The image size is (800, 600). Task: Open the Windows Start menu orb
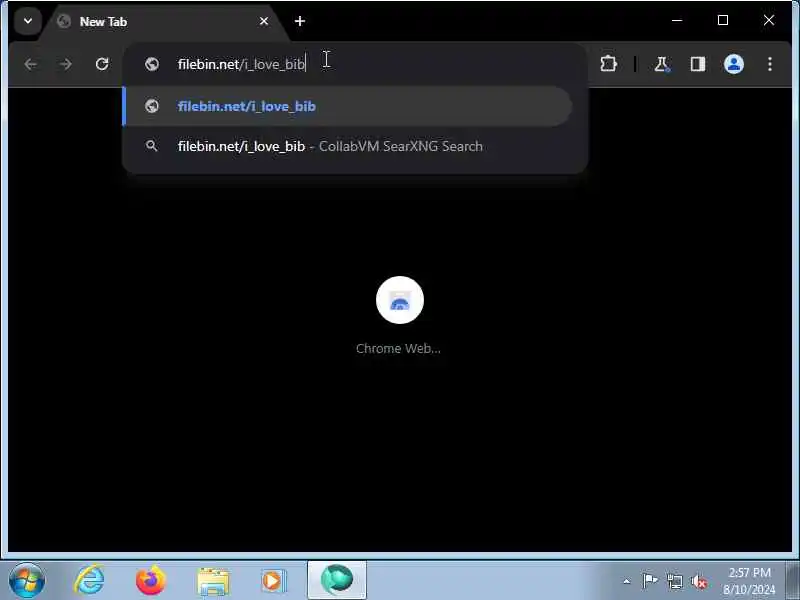[27, 581]
